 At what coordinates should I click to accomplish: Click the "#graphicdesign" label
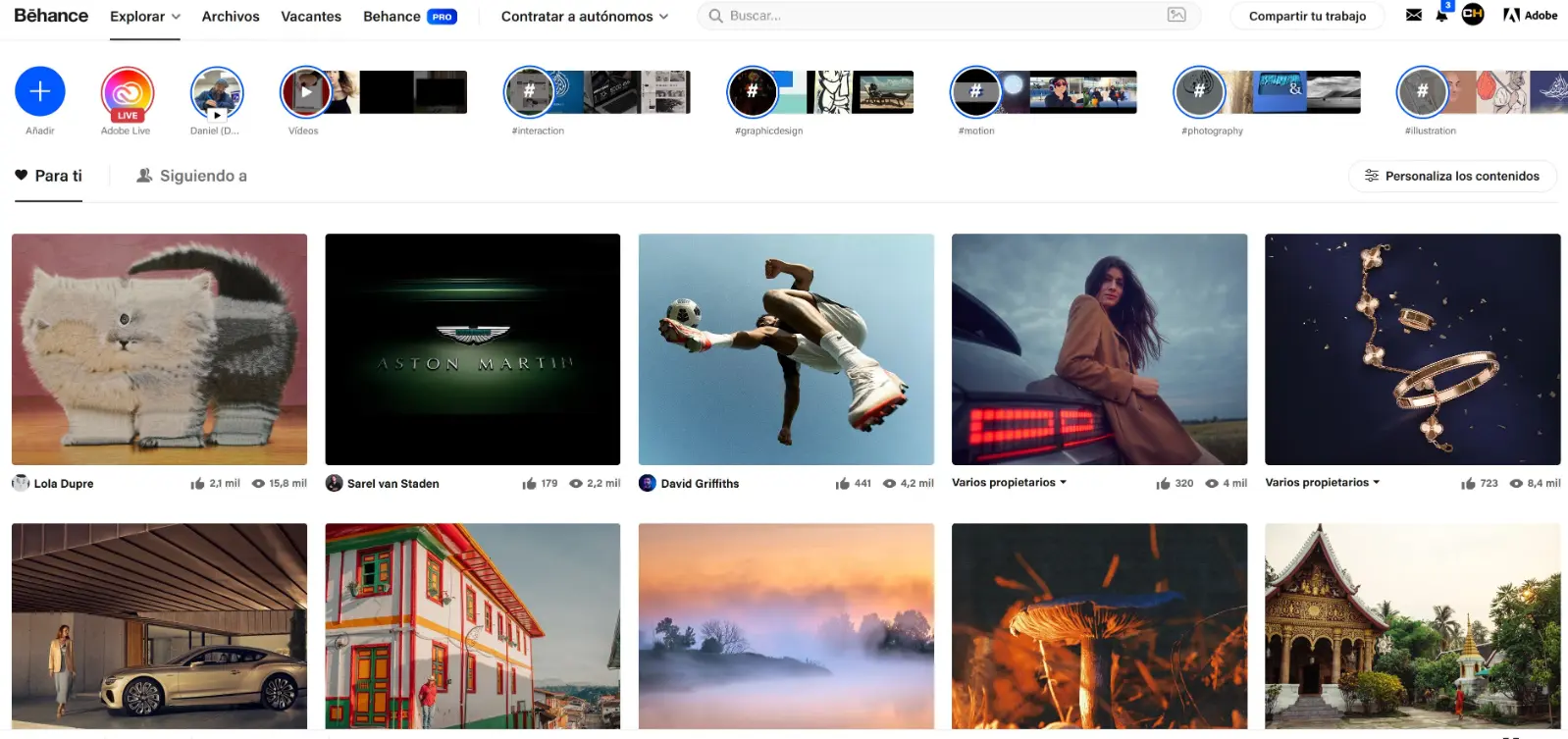point(768,132)
